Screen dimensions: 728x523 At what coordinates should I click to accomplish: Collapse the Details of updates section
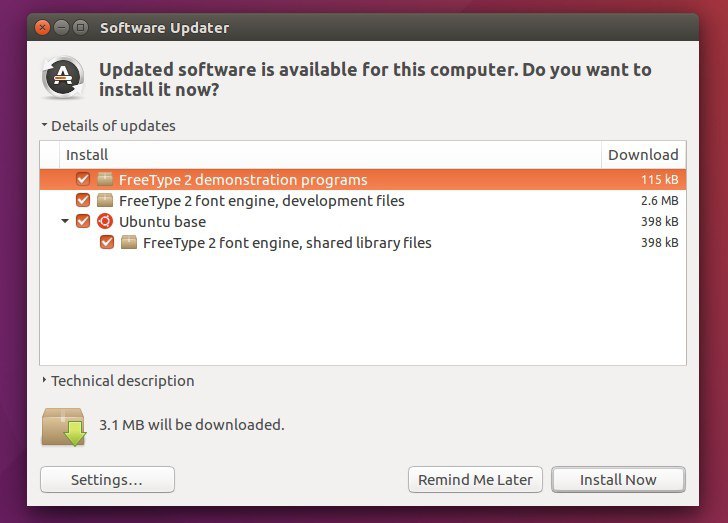45,126
